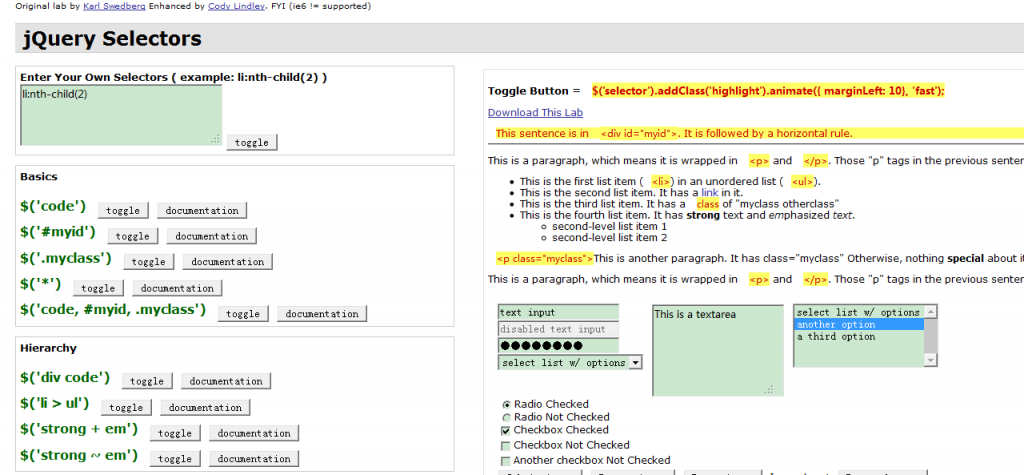Select 'select list w/ options' in listbox
Viewport: 1024px width, 475px height.
point(859,312)
